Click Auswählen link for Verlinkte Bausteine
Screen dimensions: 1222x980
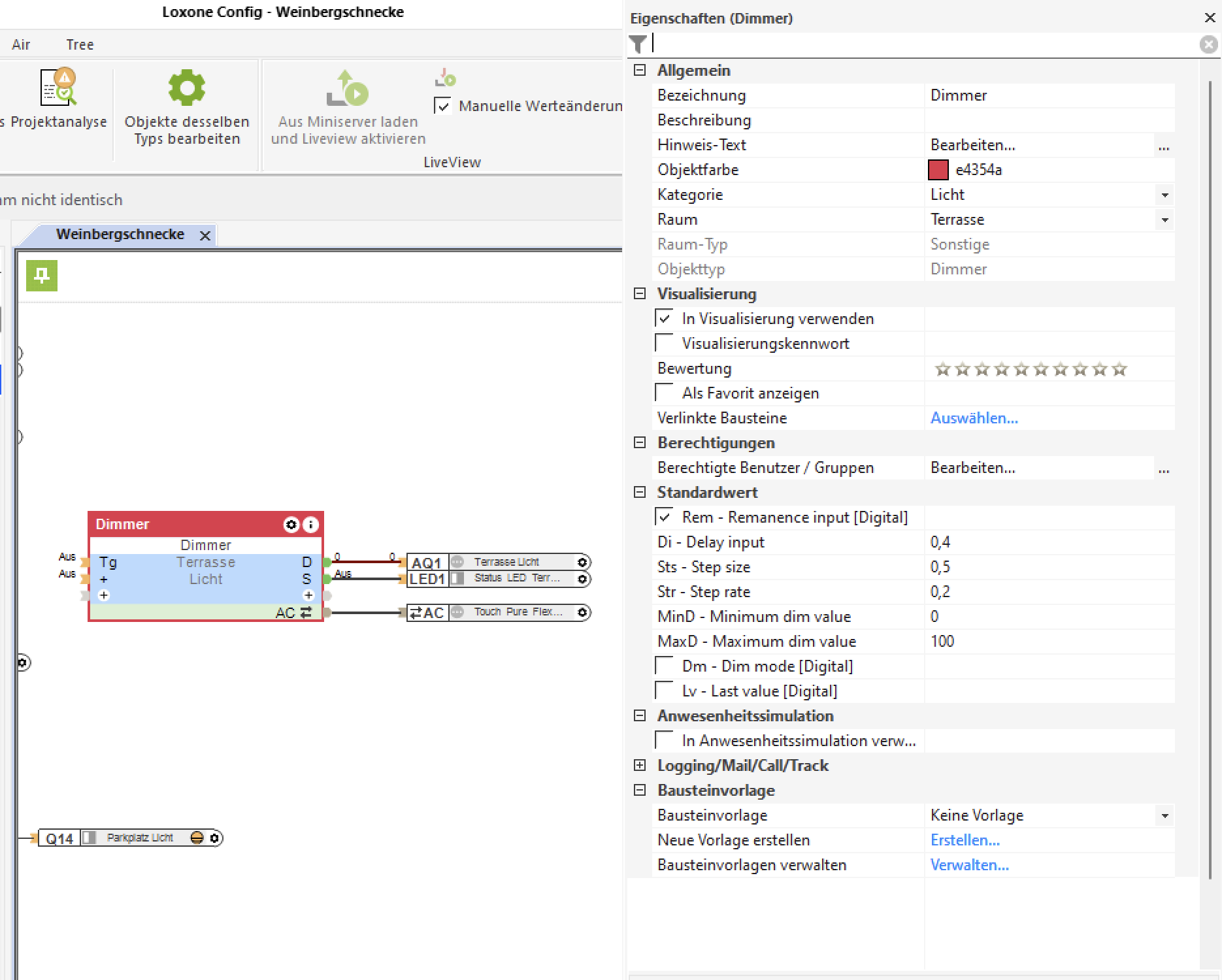(974, 418)
